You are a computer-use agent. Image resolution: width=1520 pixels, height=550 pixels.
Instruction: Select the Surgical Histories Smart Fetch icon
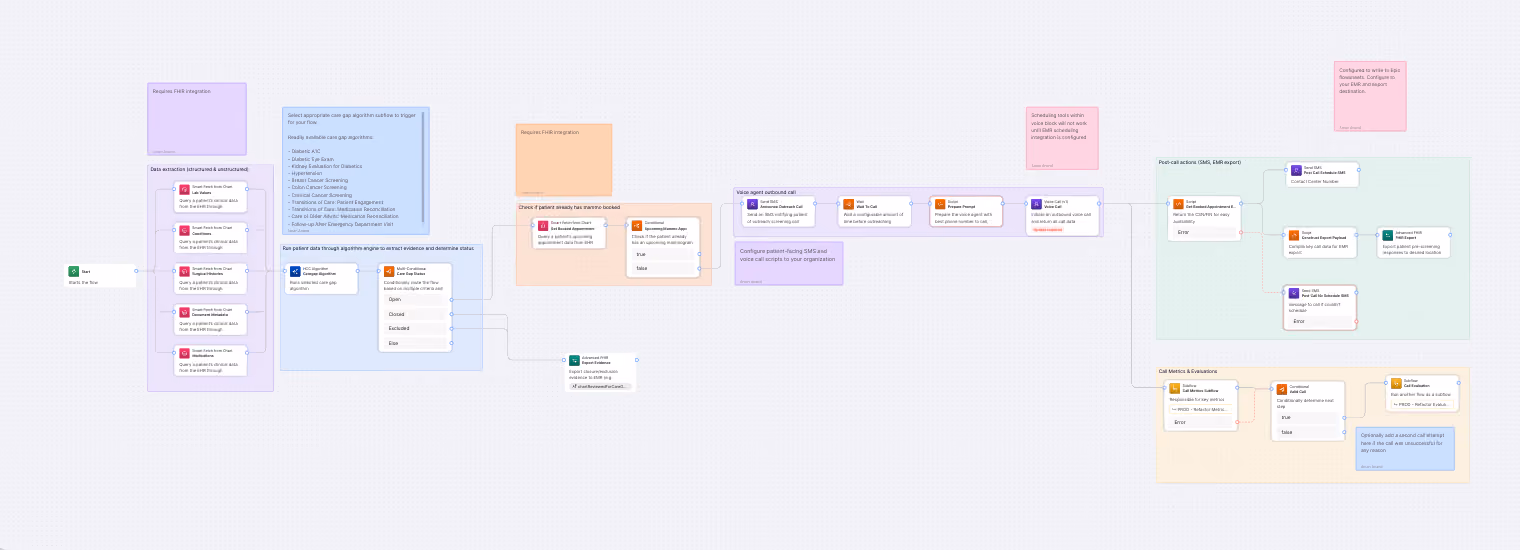(184, 271)
